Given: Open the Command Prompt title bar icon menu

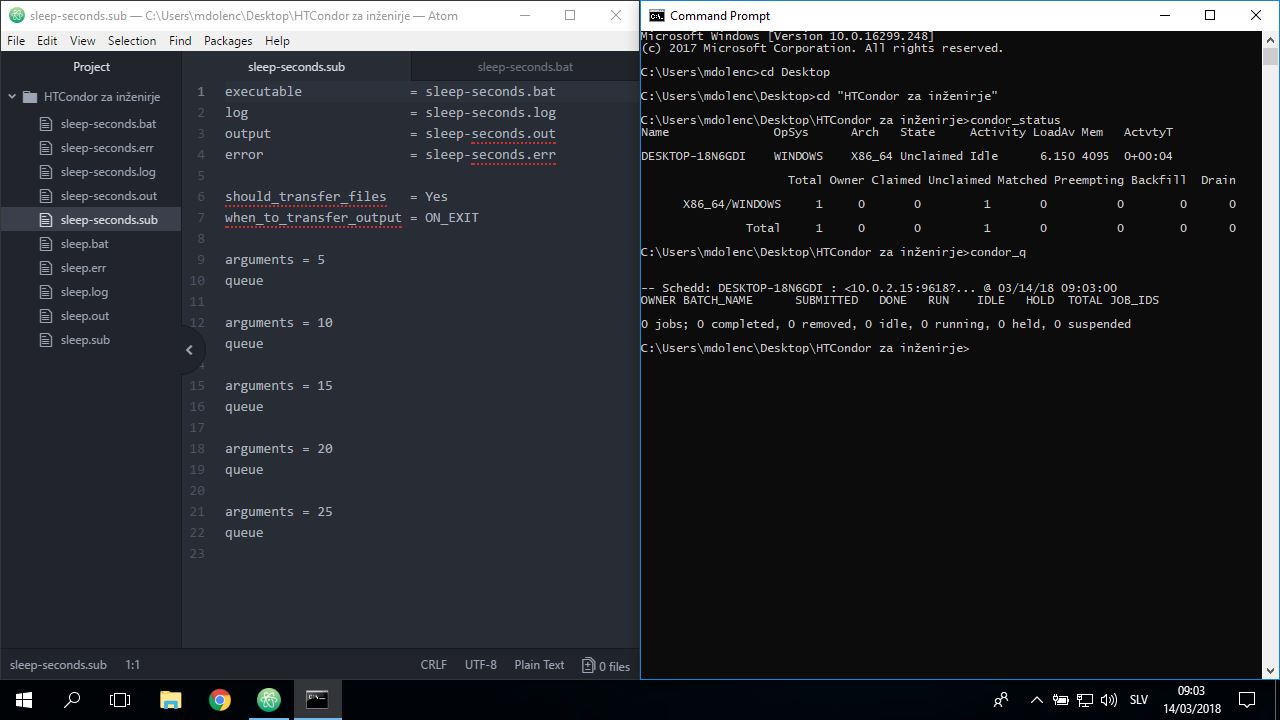Looking at the screenshot, I should point(656,15).
